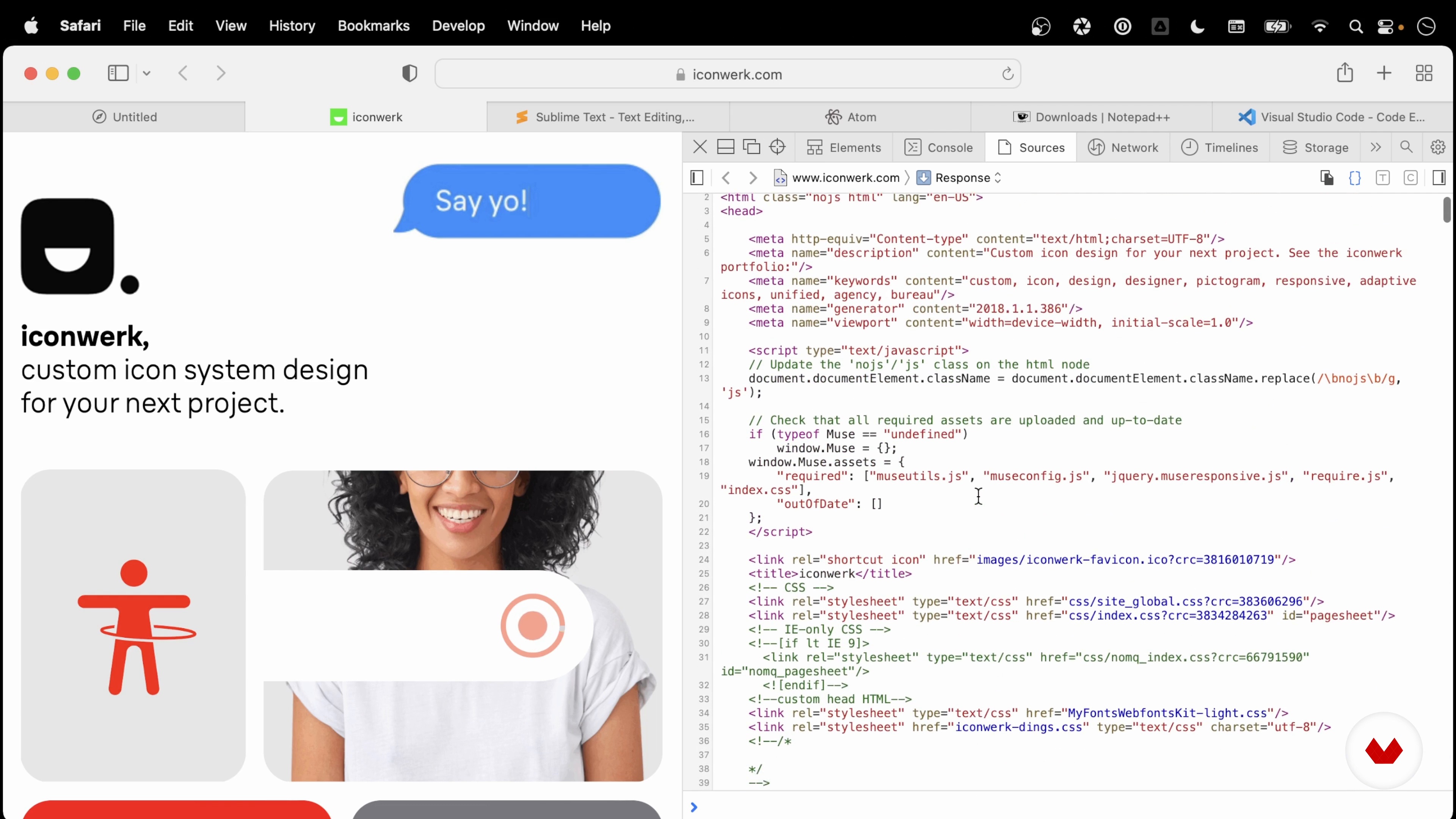This screenshot has width=1456, height=819.
Task: Go back in Sources history
Action: (726, 177)
